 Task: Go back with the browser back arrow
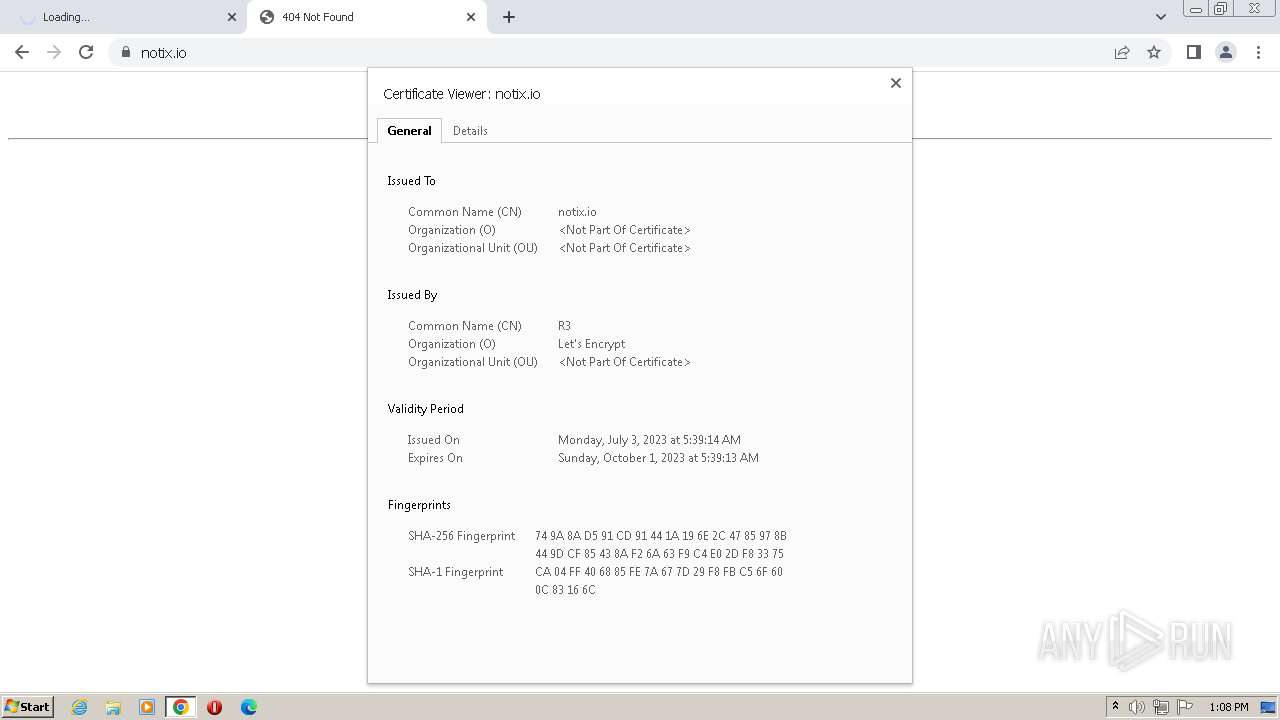coord(22,52)
